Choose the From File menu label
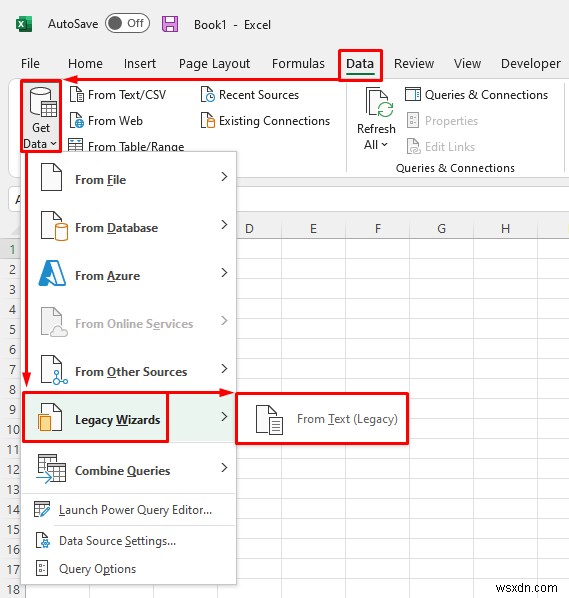This screenshot has height=598, width=569. tap(101, 180)
